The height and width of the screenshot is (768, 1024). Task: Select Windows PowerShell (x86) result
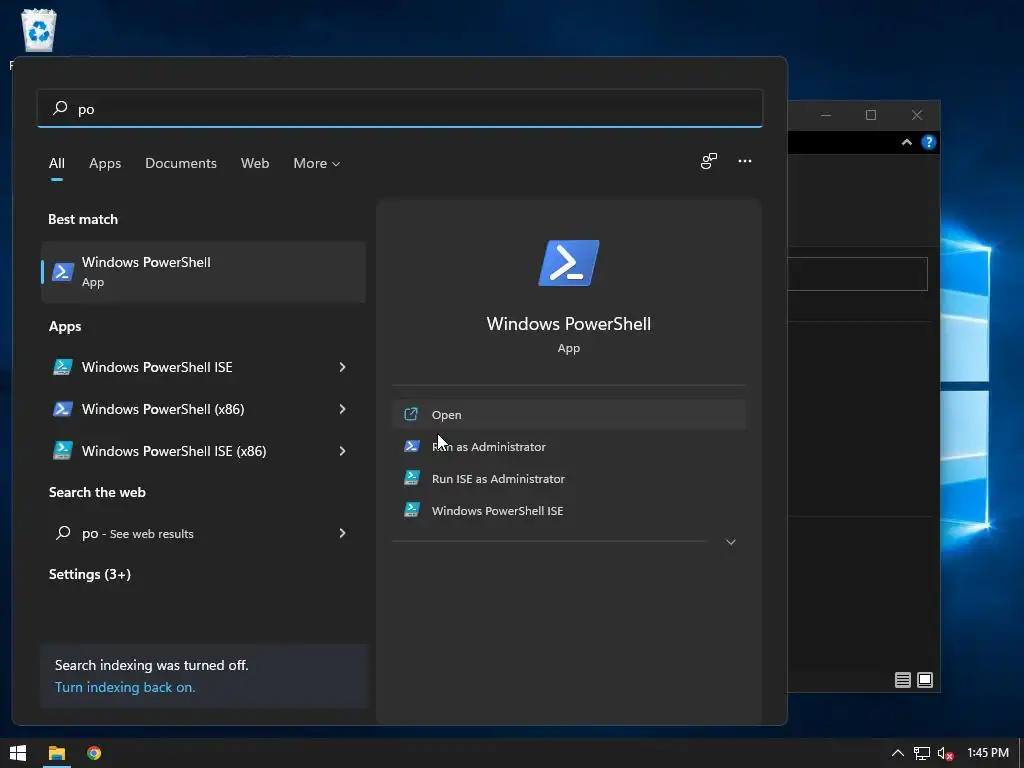pyautogui.click(x=204, y=409)
